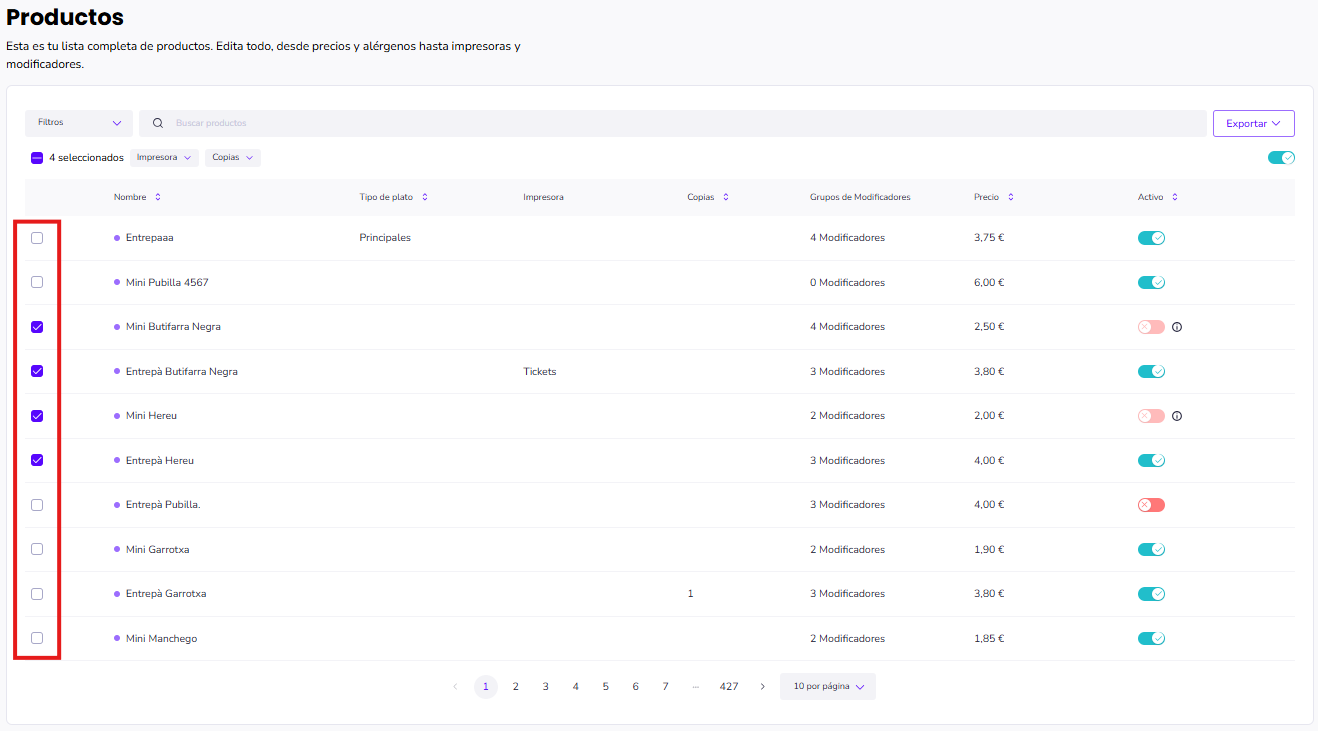This screenshot has width=1318, height=731.
Task: Toggle the master active switch above table
Action: click(1281, 158)
